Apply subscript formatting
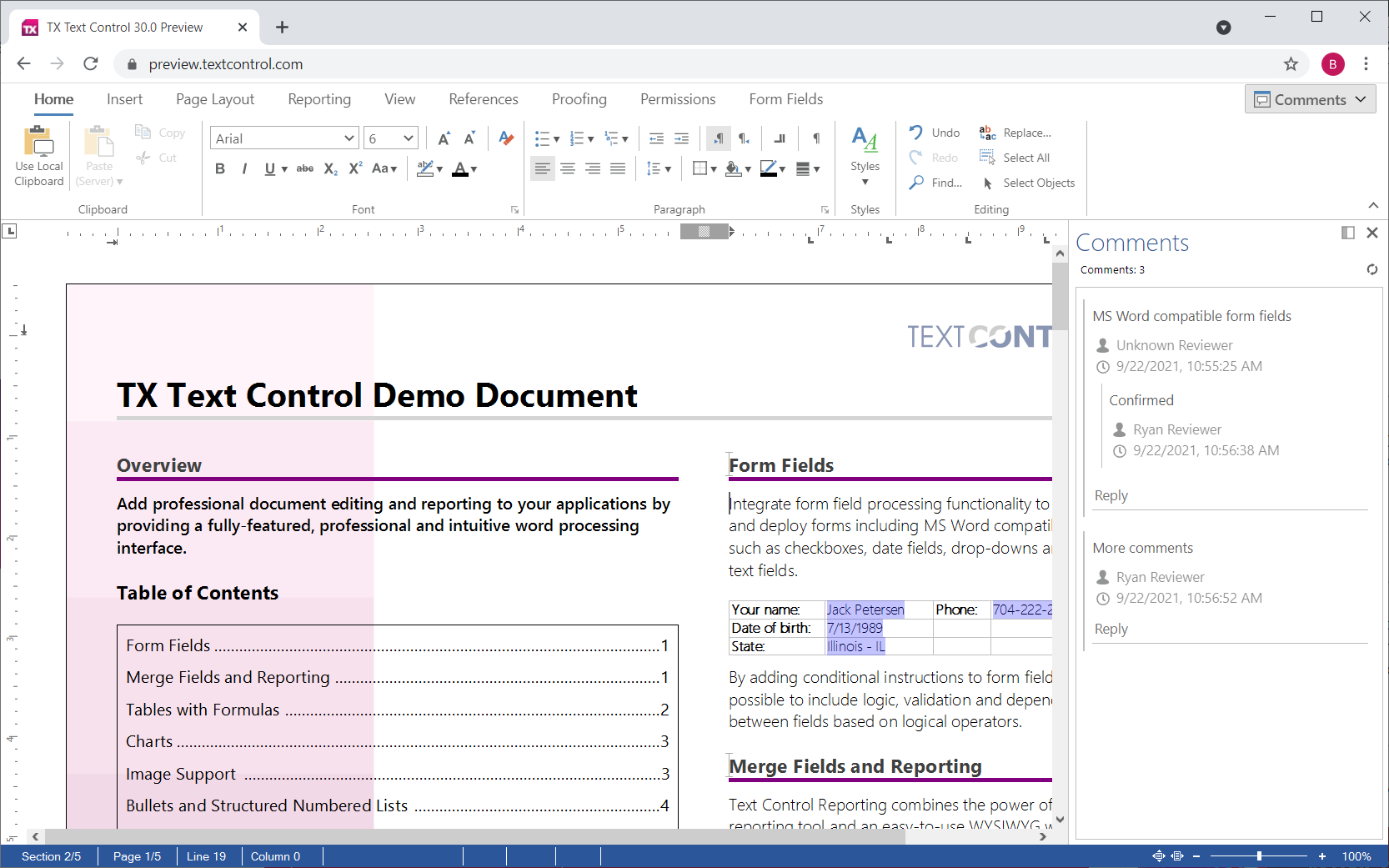 point(331,168)
